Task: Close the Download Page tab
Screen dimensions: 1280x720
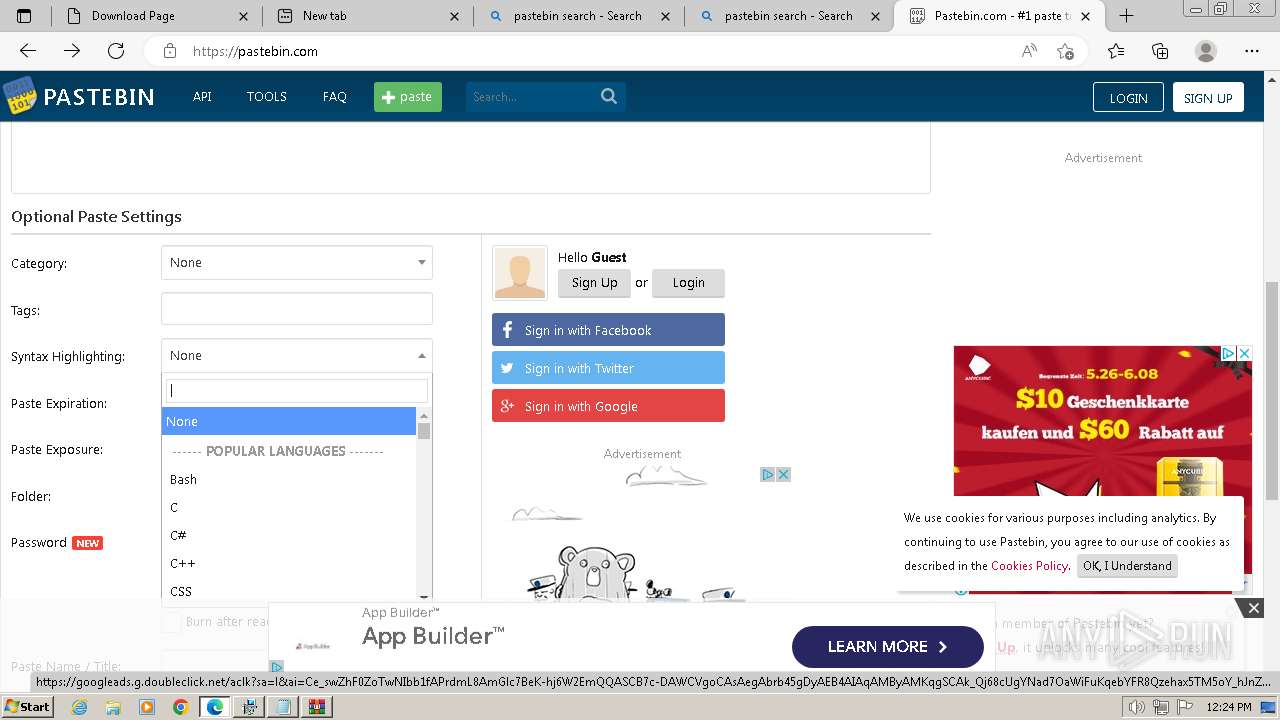Action: (x=244, y=16)
